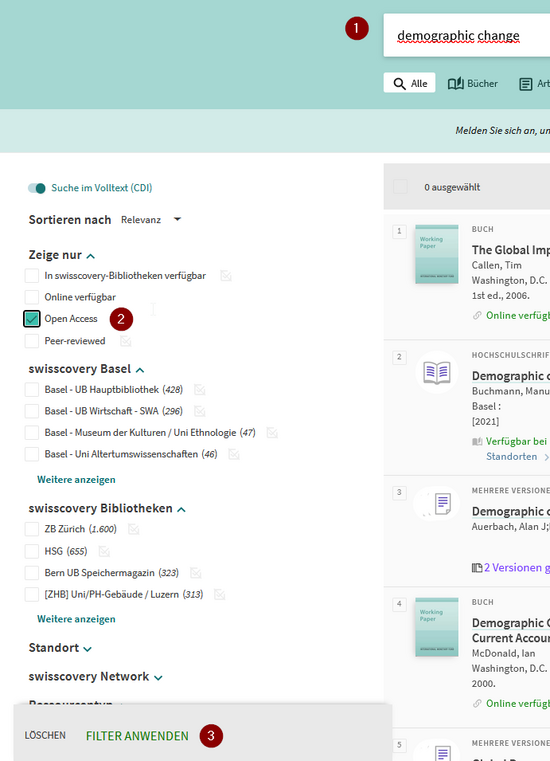Click the LÖSCHEN button
550x761 pixels.
coord(45,735)
